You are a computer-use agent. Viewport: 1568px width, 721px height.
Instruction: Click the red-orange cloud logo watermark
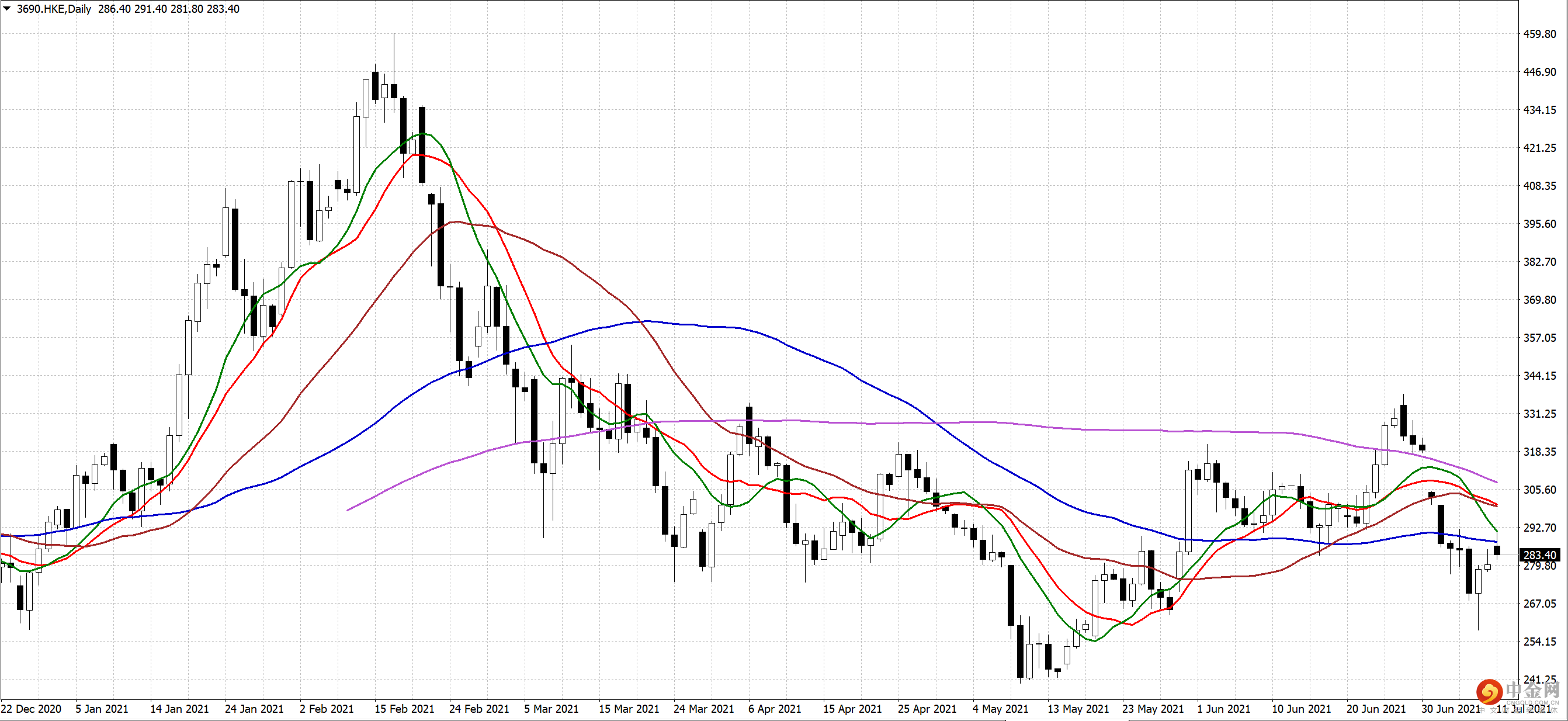coord(1489,692)
